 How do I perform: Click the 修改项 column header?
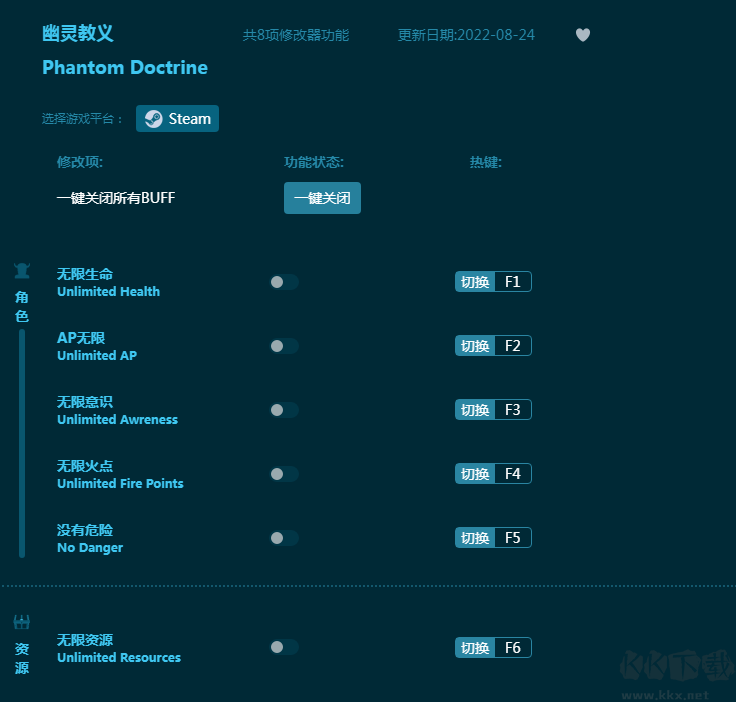pos(80,162)
